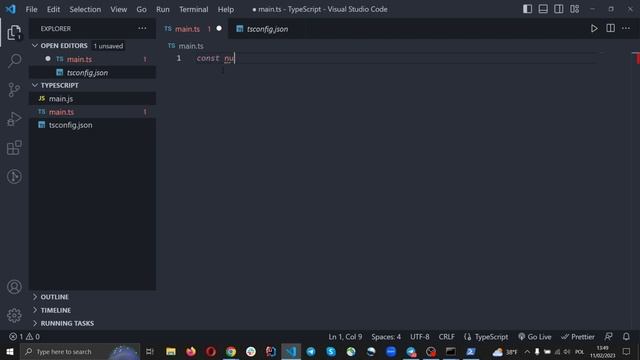Viewport: 640px width, 360px height.
Task: Open the Terminal menu
Action: (x=193, y=9)
